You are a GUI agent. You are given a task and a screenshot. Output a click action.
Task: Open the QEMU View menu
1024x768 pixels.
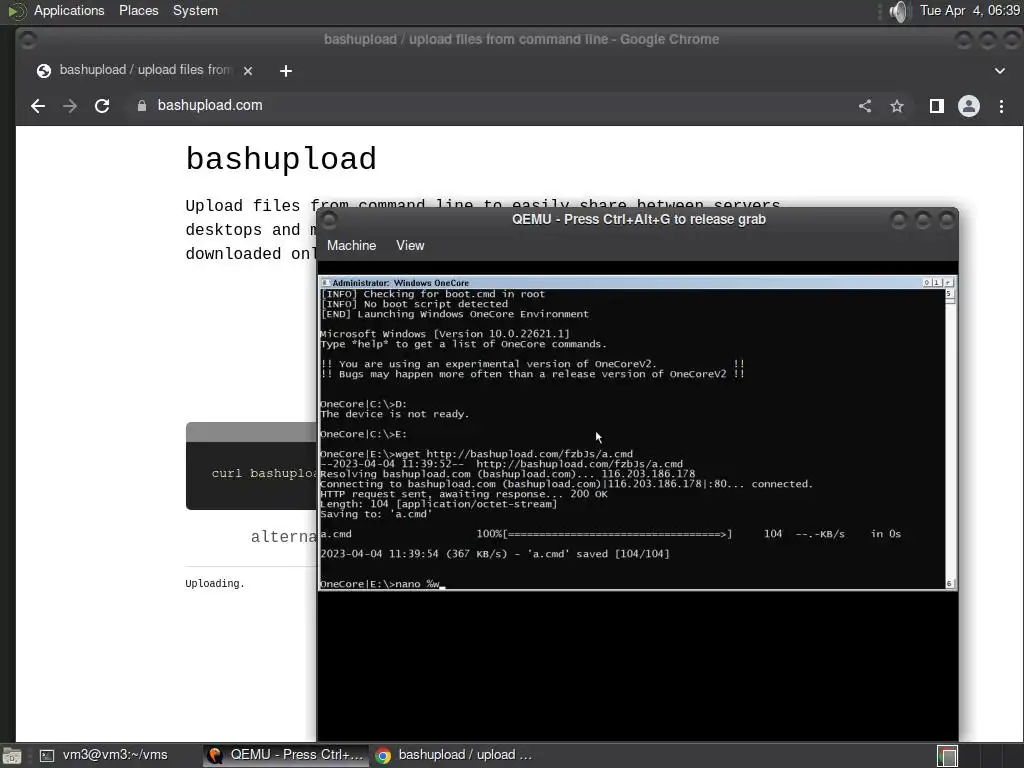pos(410,246)
